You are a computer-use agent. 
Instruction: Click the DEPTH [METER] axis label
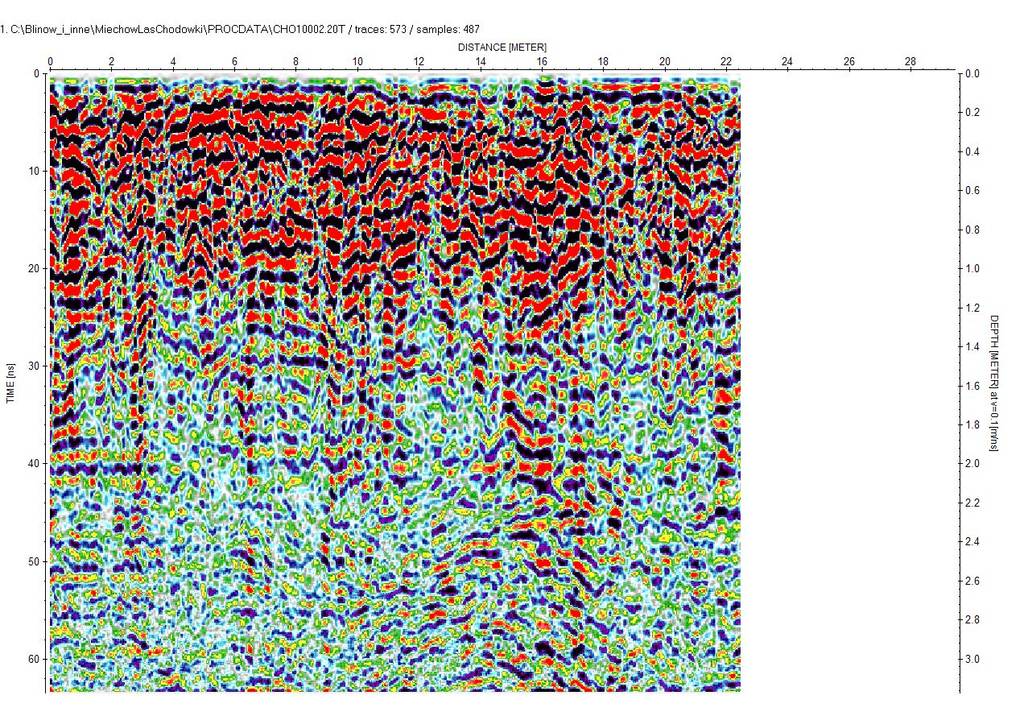click(x=995, y=382)
